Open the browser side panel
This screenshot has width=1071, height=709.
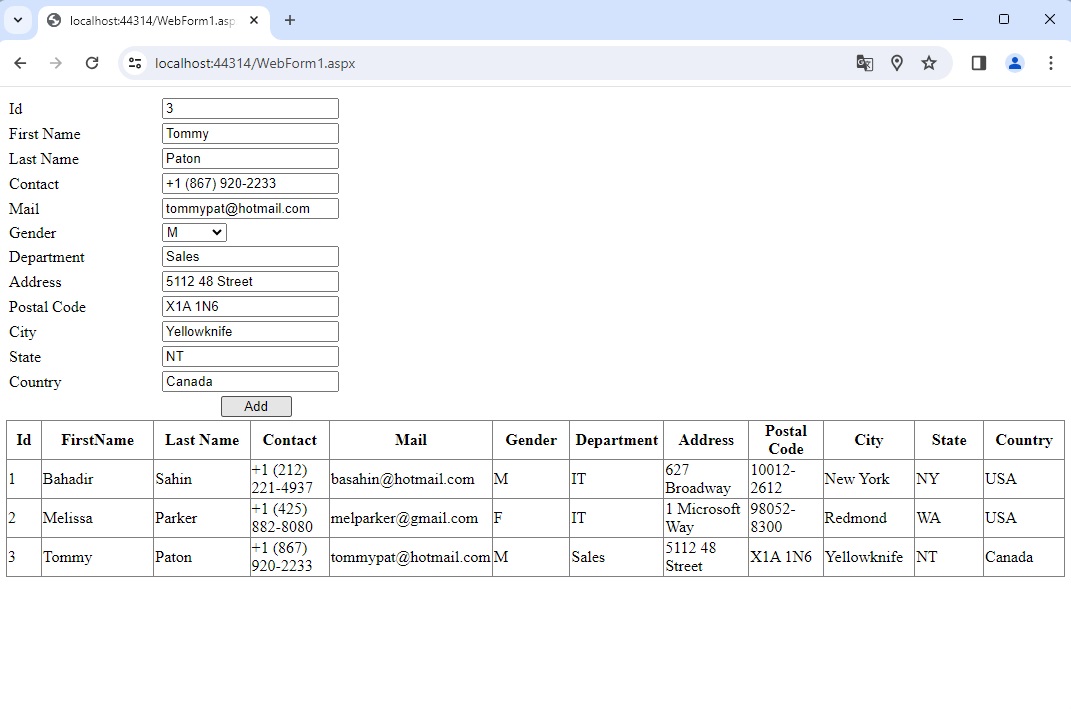pyautogui.click(x=979, y=63)
